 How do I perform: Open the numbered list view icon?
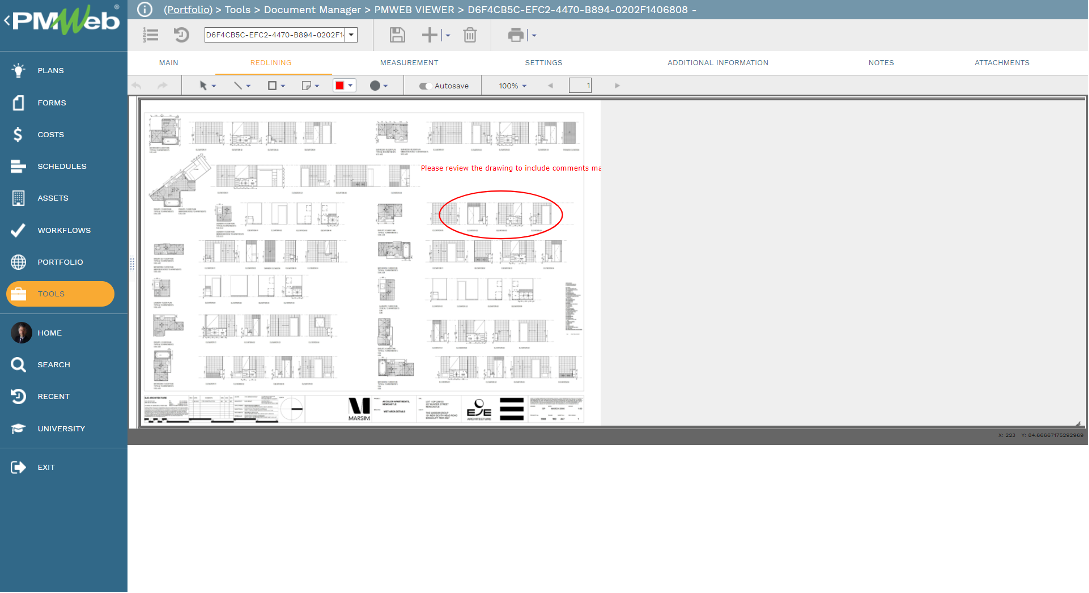150,35
